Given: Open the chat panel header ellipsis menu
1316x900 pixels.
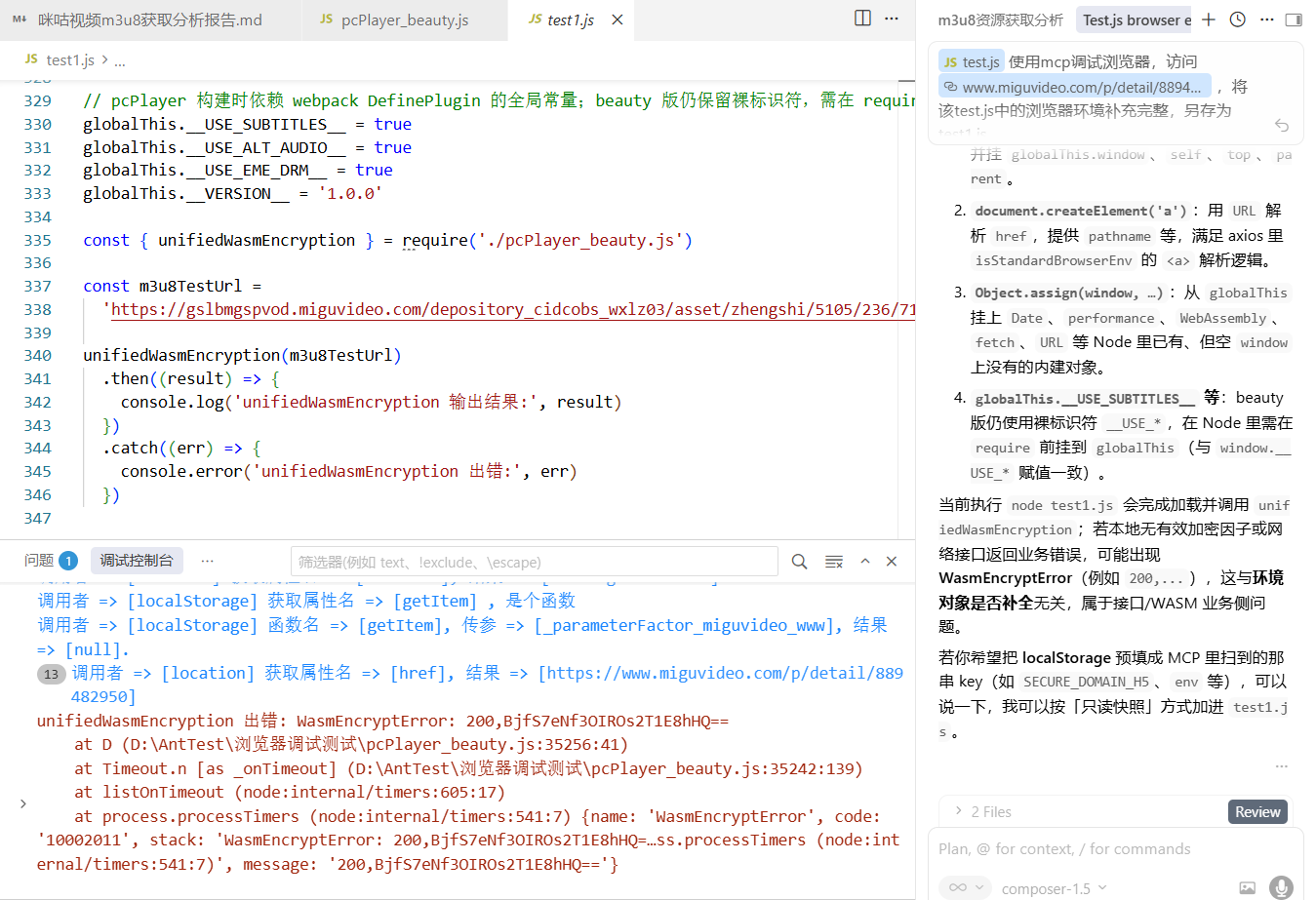Looking at the screenshot, I should (x=1266, y=20).
